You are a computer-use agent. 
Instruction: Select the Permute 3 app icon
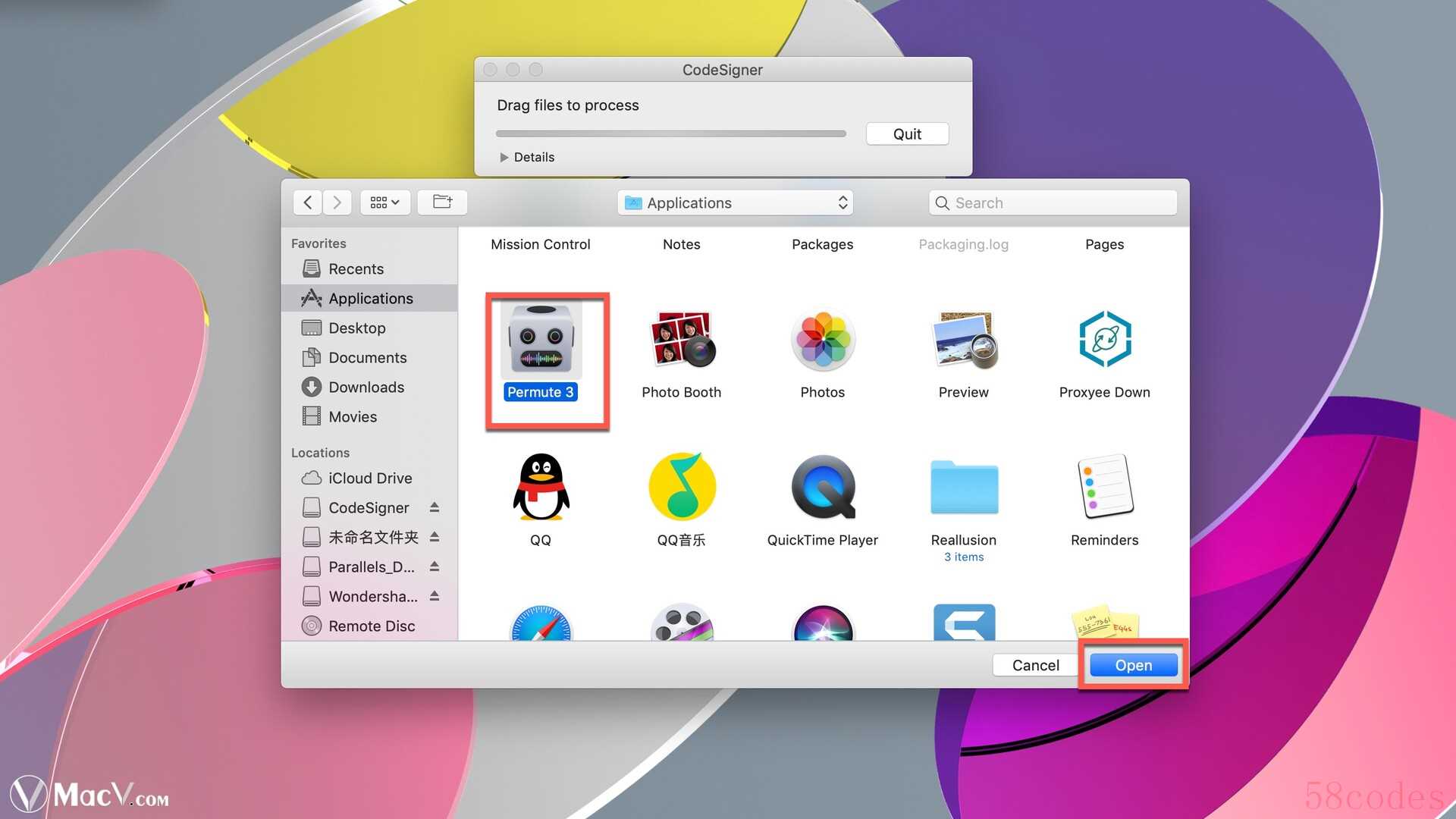point(541,342)
